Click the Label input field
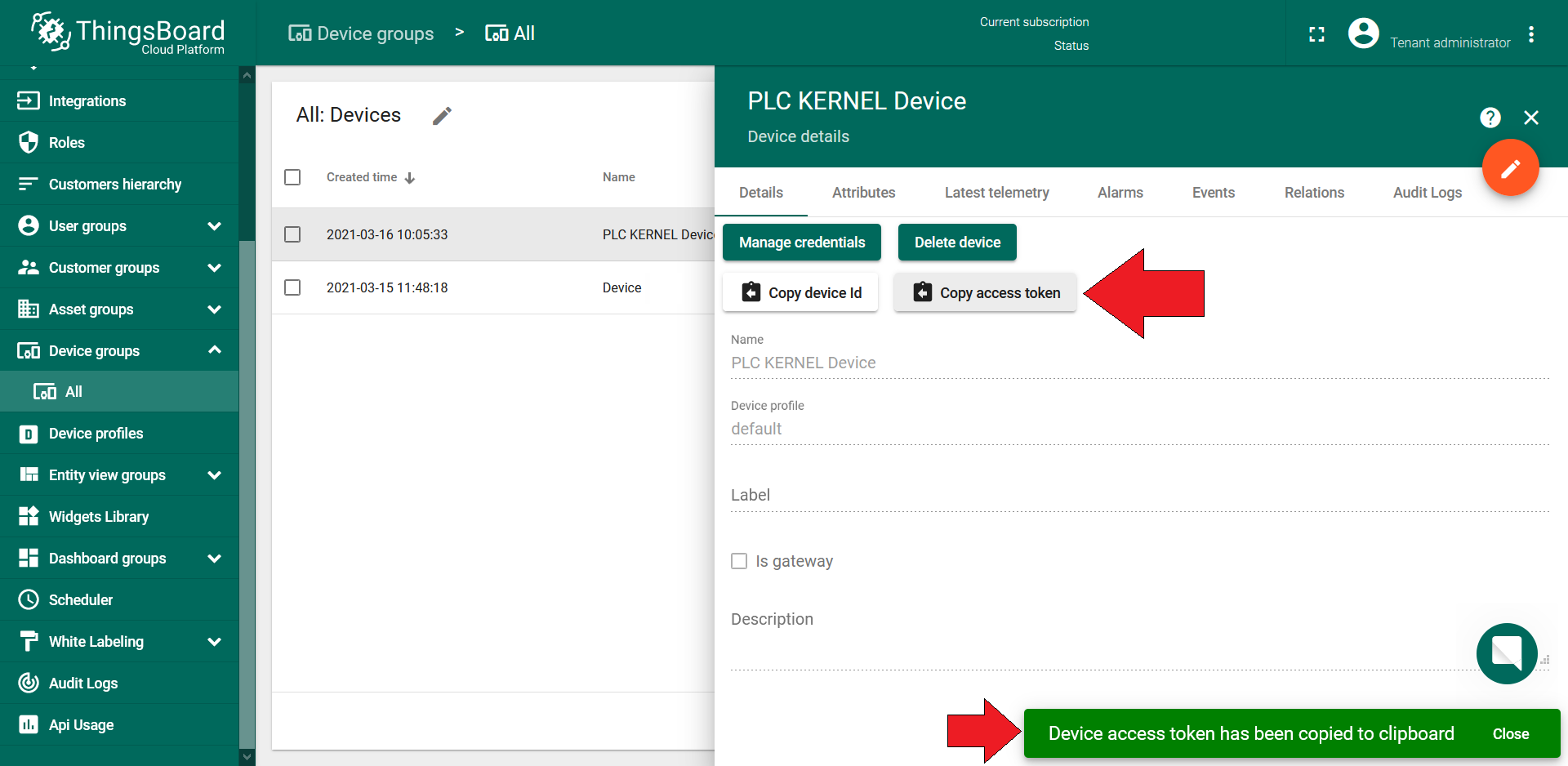The image size is (1568, 766). [1139, 496]
